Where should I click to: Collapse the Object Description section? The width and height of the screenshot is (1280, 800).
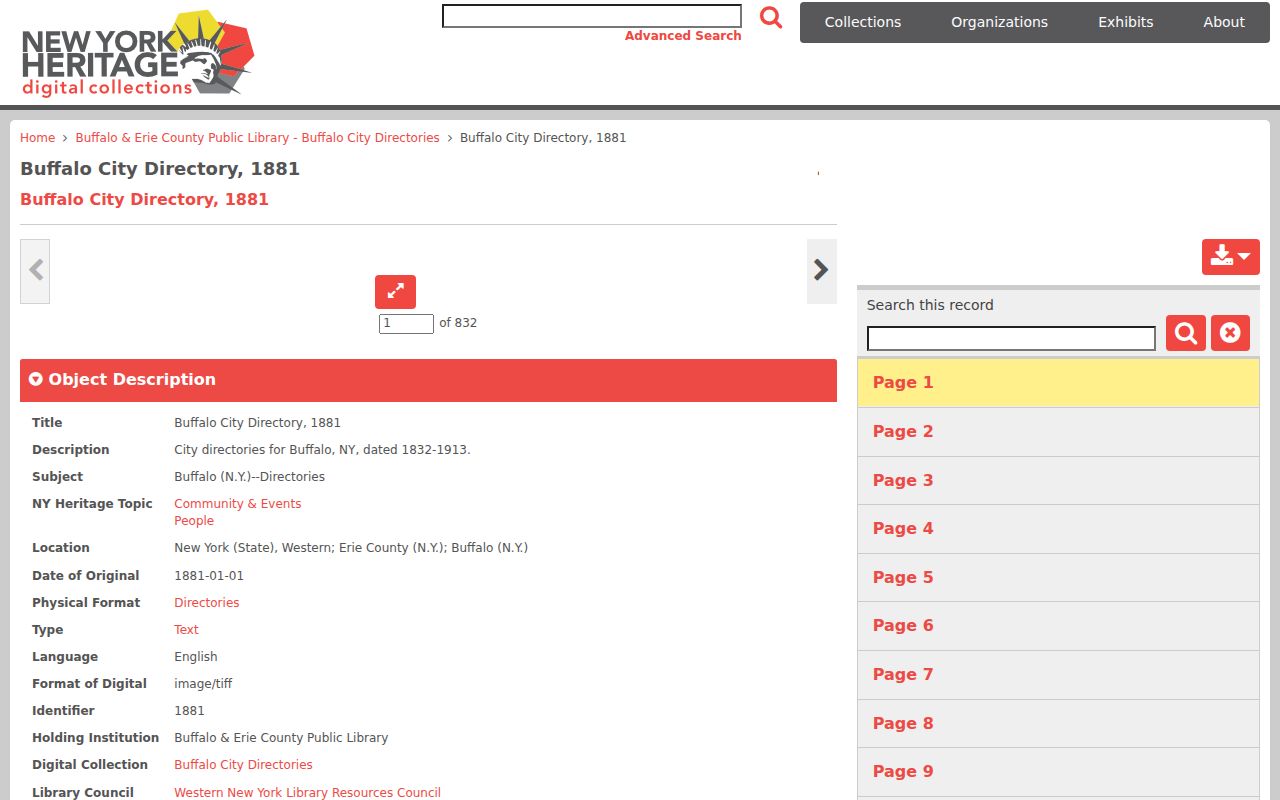click(428, 380)
